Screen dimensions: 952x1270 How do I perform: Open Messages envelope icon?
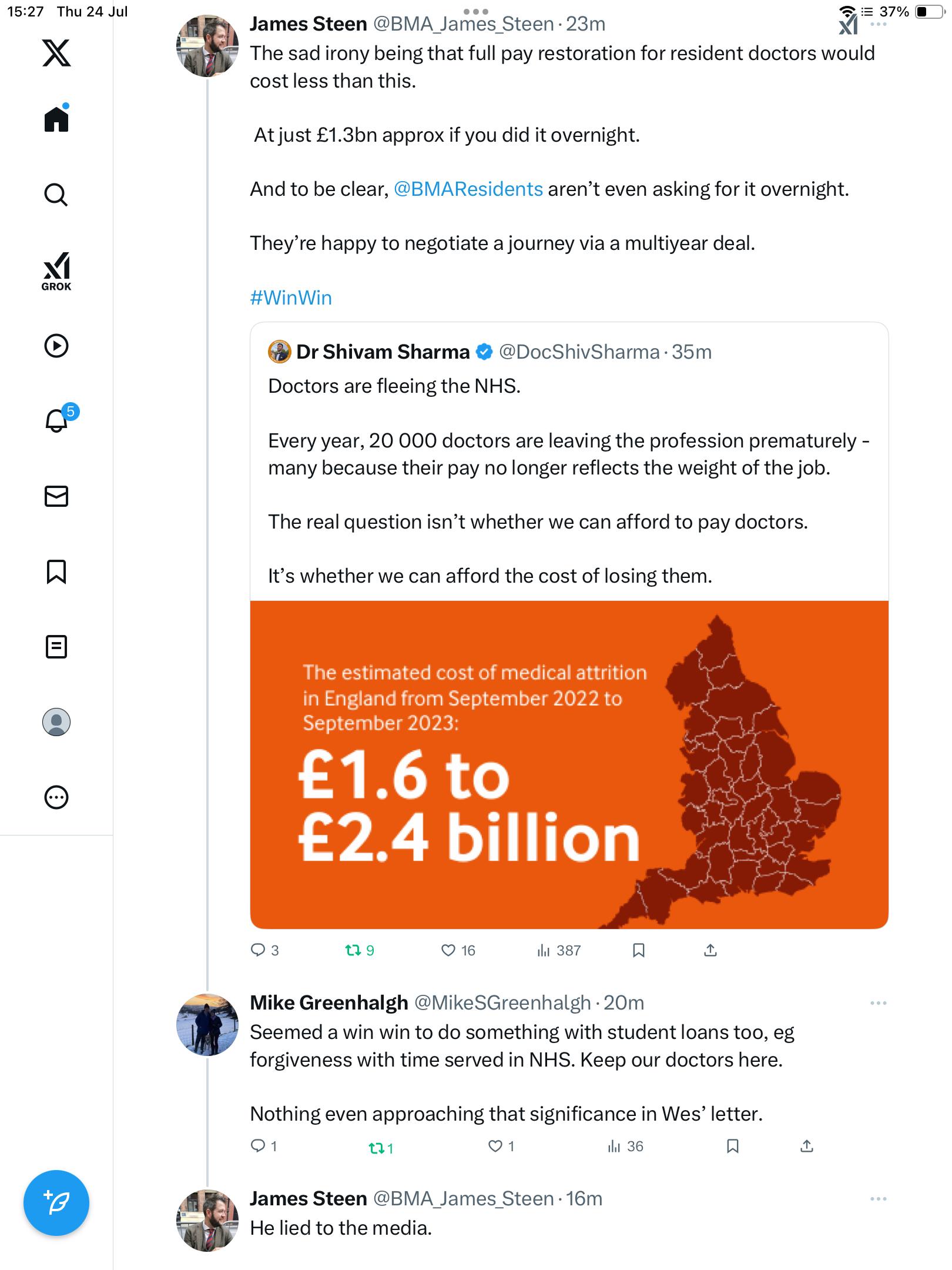(x=56, y=496)
